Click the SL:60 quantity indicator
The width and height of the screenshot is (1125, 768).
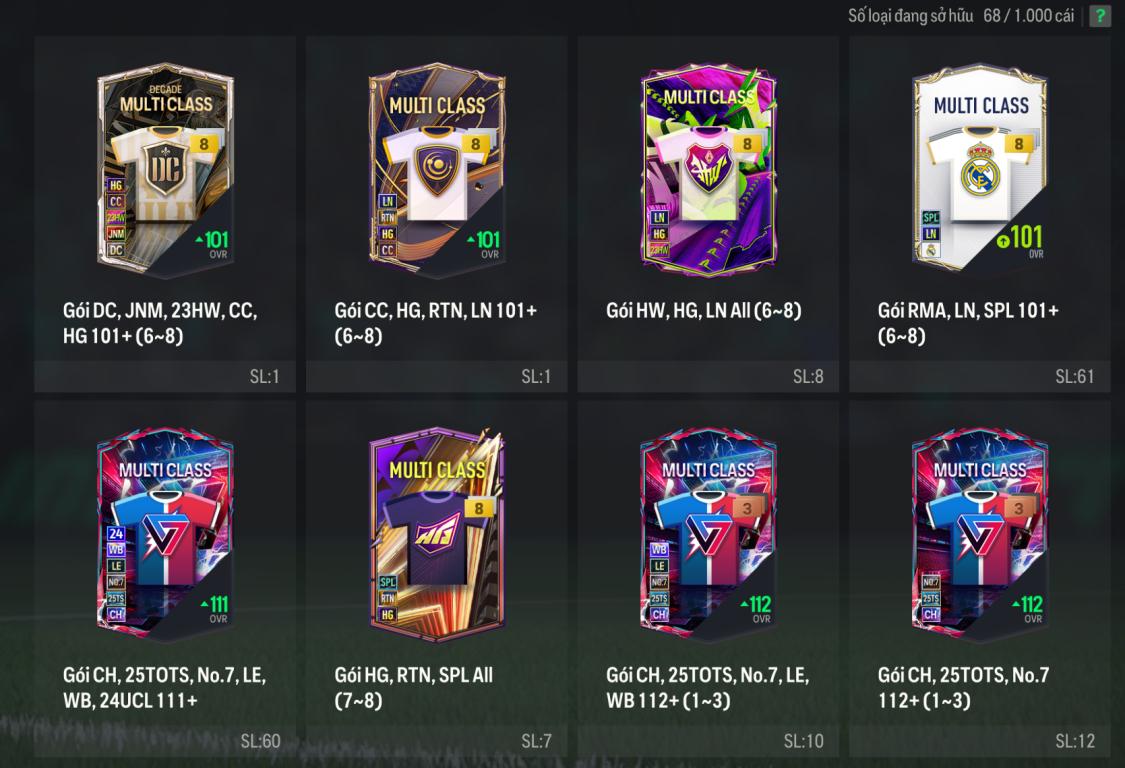260,741
